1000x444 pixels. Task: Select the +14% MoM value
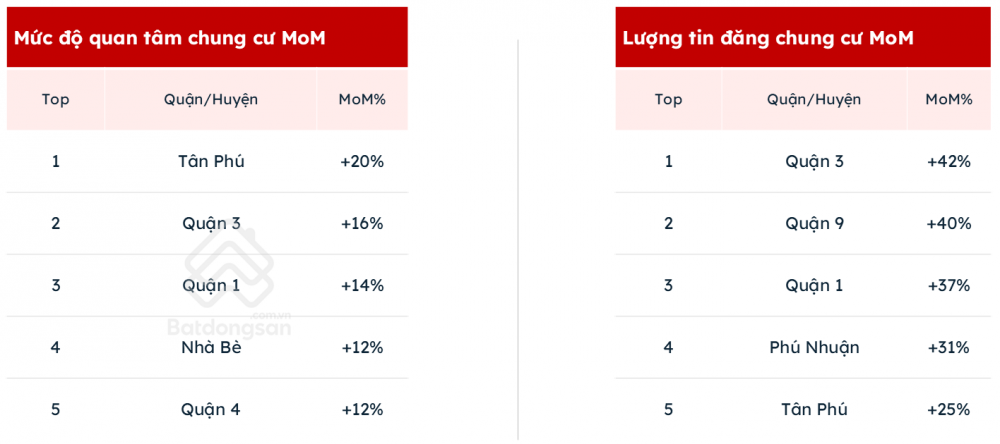362,285
